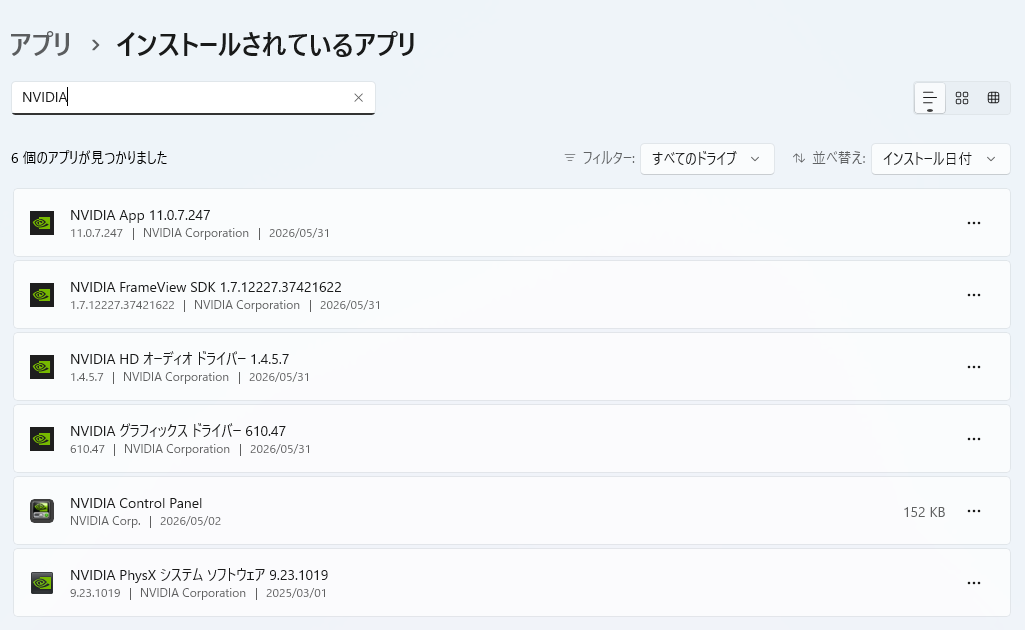Click the フィルター: label

(x=608, y=158)
